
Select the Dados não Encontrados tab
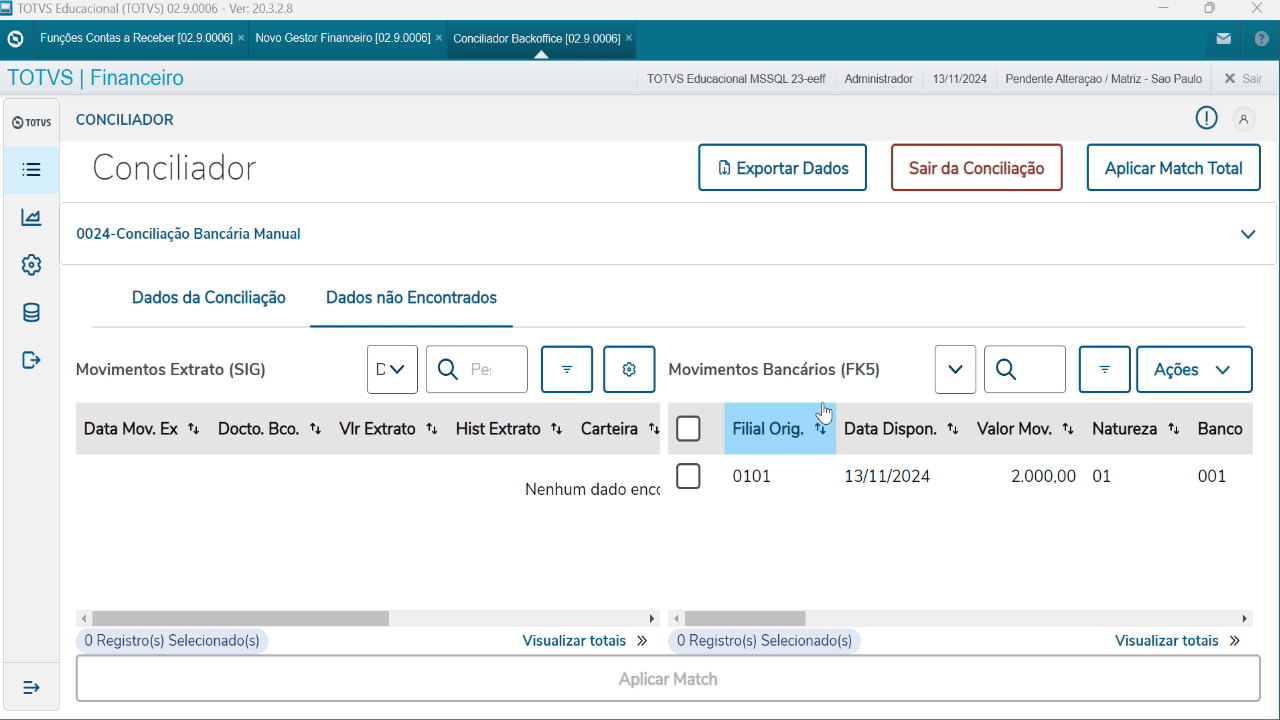(x=411, y=297)
